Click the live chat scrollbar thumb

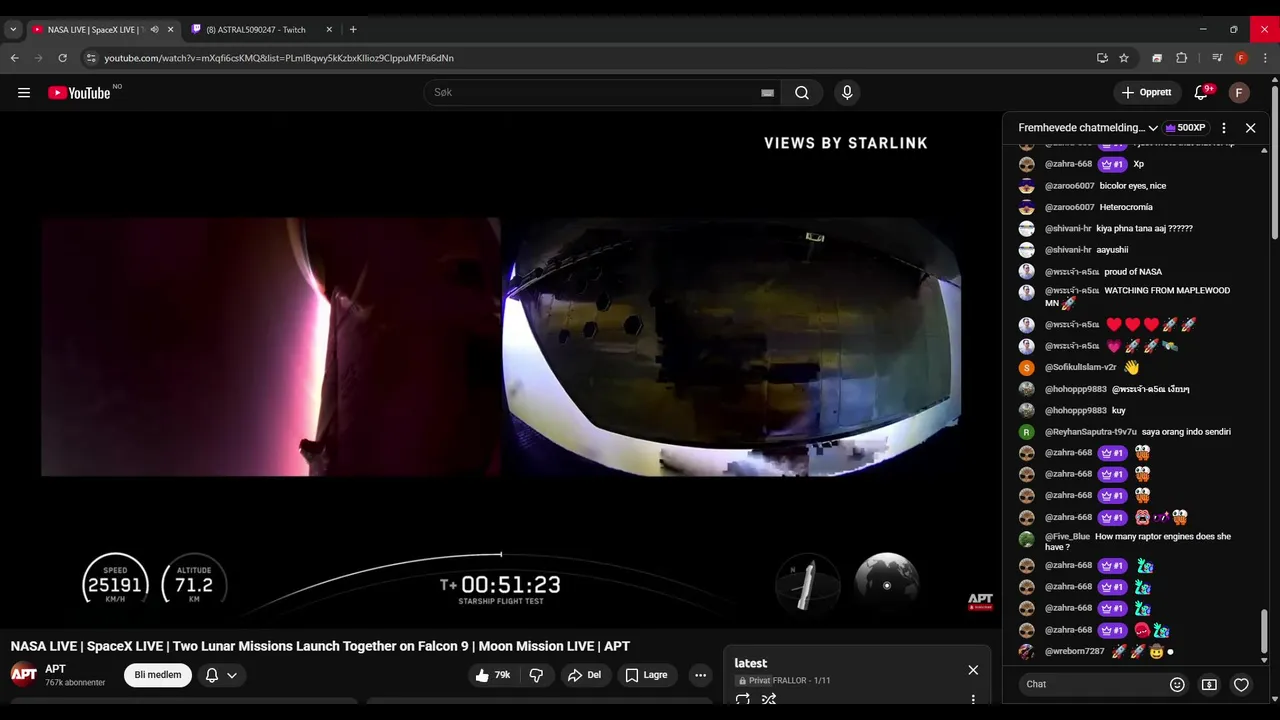(x=1264, y=630)
